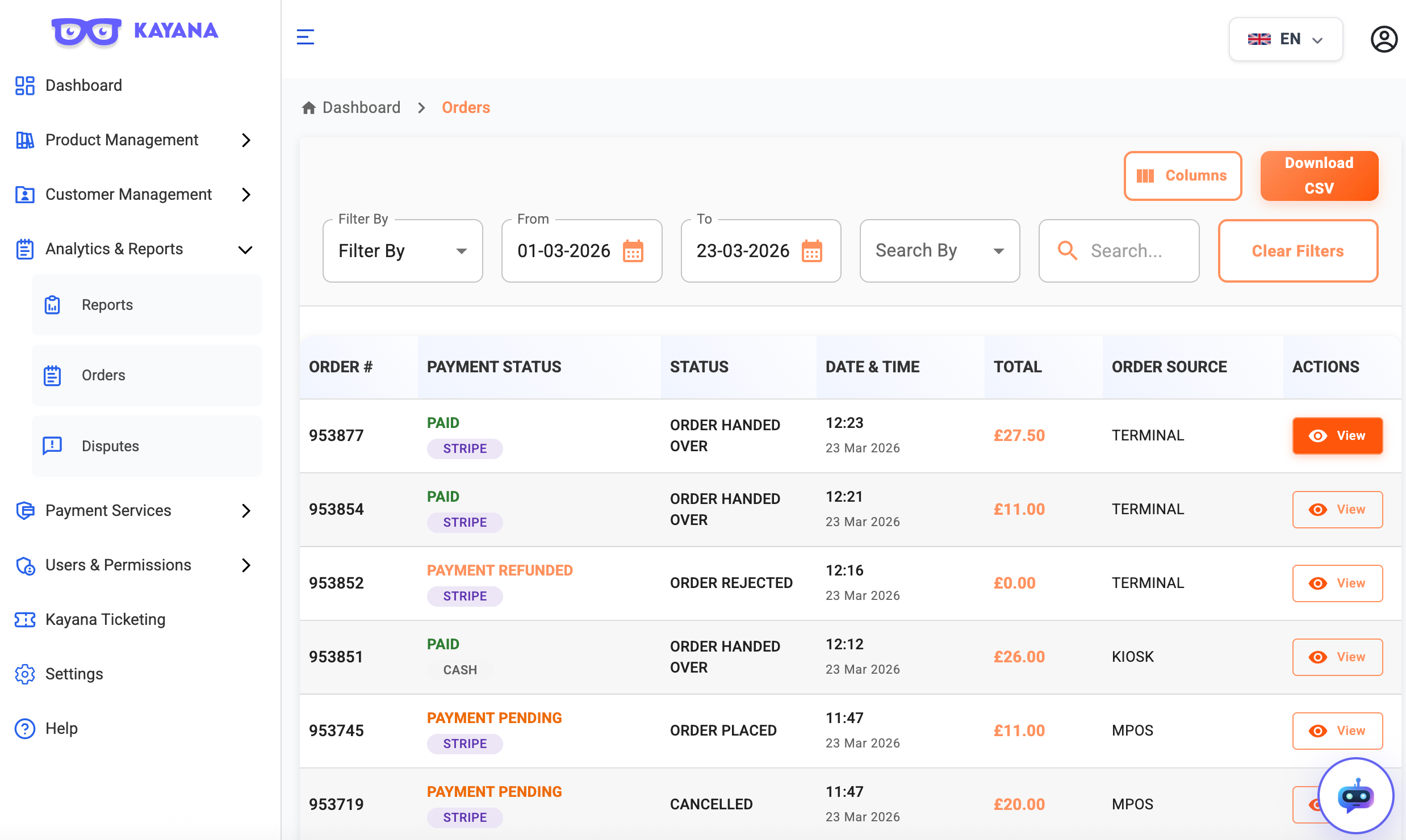View order 953745 details
The image size is (1406, 840).
(1337, 731)
